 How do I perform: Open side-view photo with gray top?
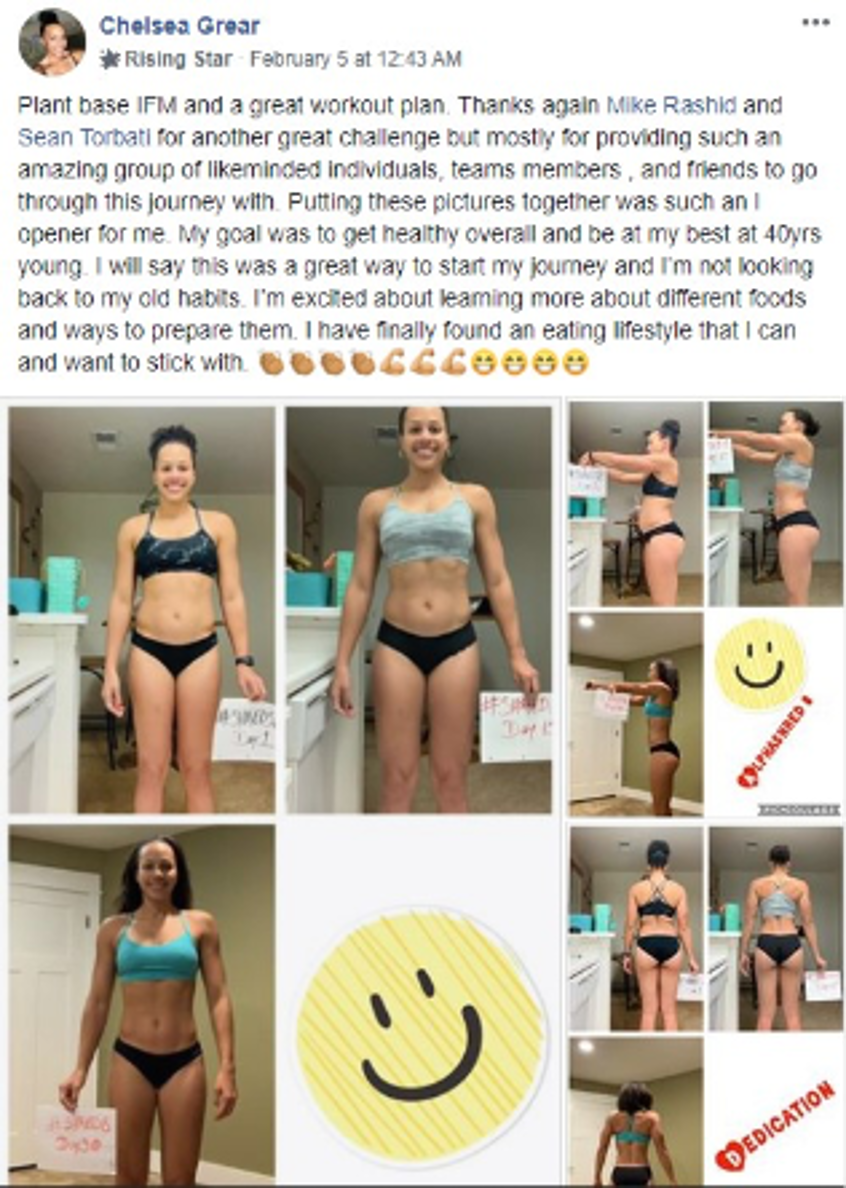776,504
